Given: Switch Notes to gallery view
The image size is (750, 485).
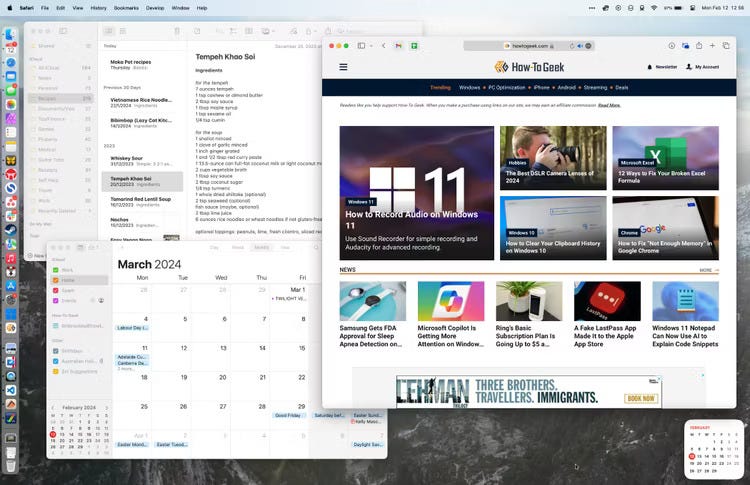Looking at the screenshot, I should coord(123,31).
